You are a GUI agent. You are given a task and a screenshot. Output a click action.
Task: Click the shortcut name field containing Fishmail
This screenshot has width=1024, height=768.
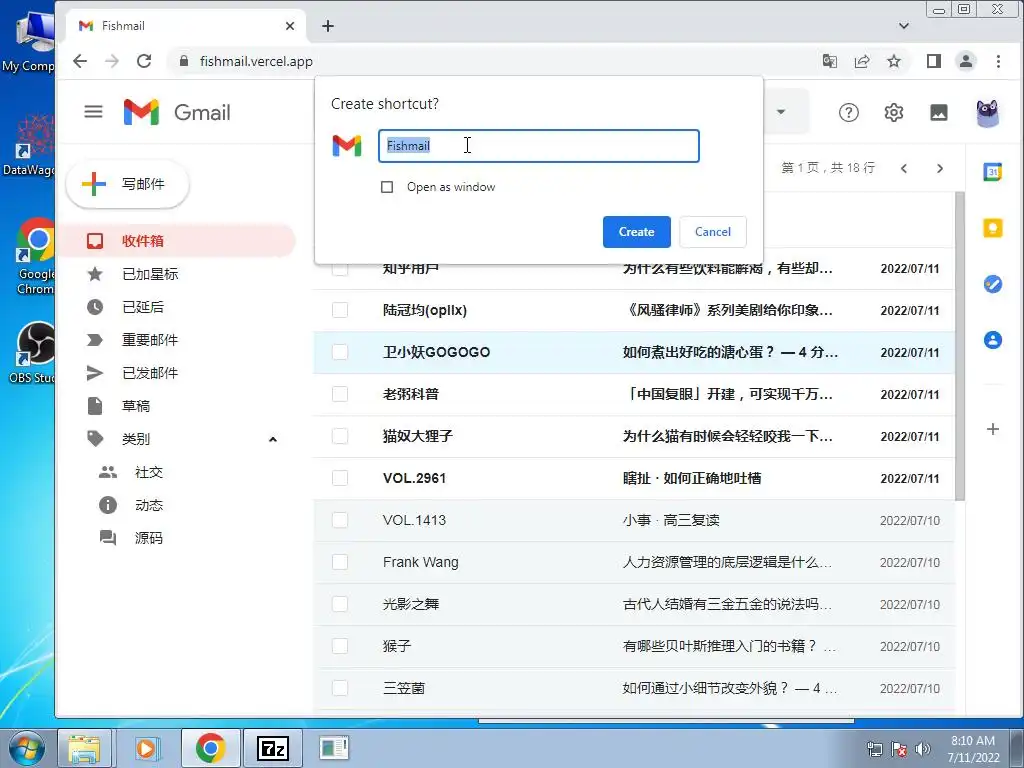click(x=539, y=146)
